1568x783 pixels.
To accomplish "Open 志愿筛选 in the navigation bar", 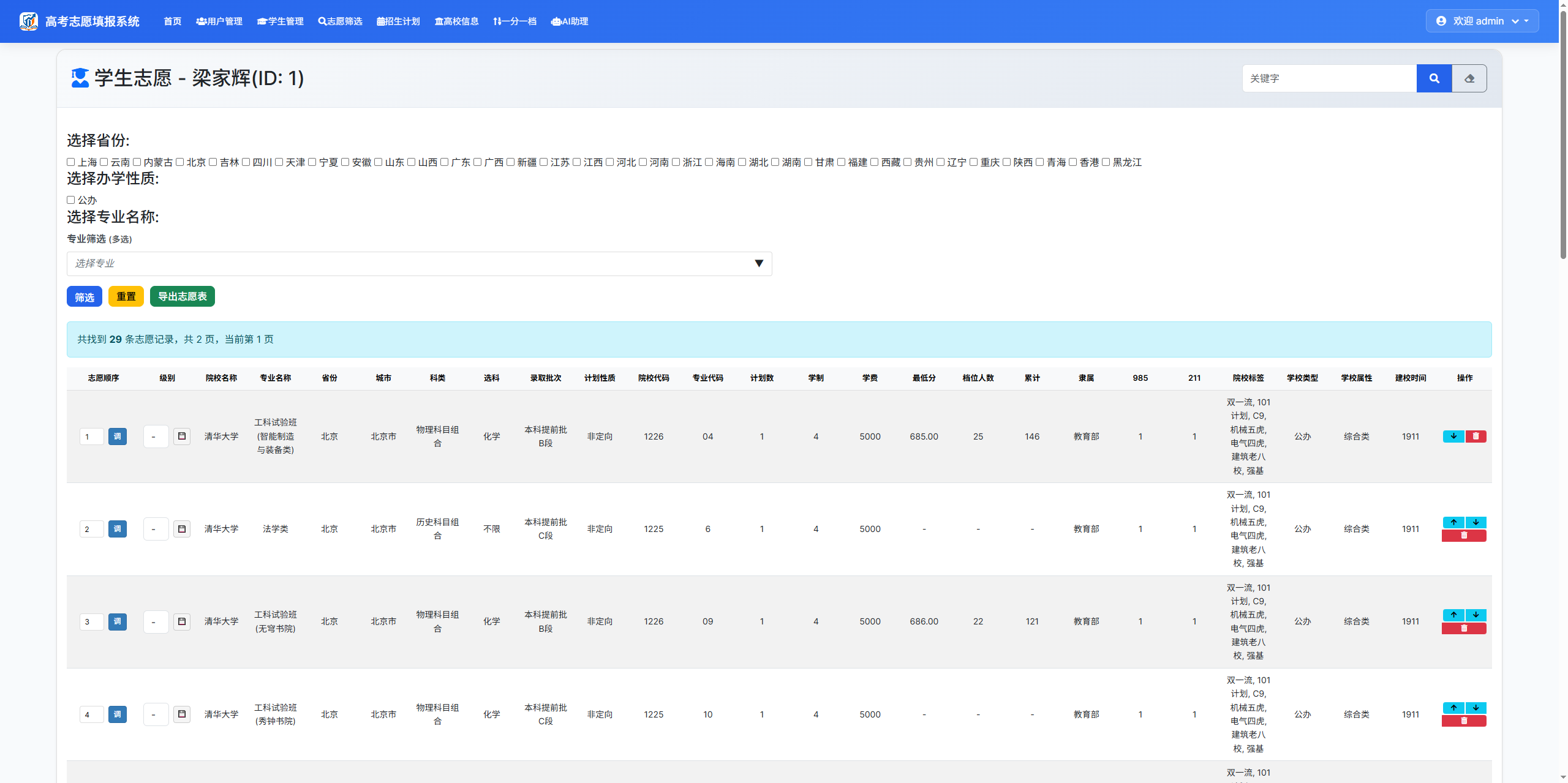I will coord(340,21).
